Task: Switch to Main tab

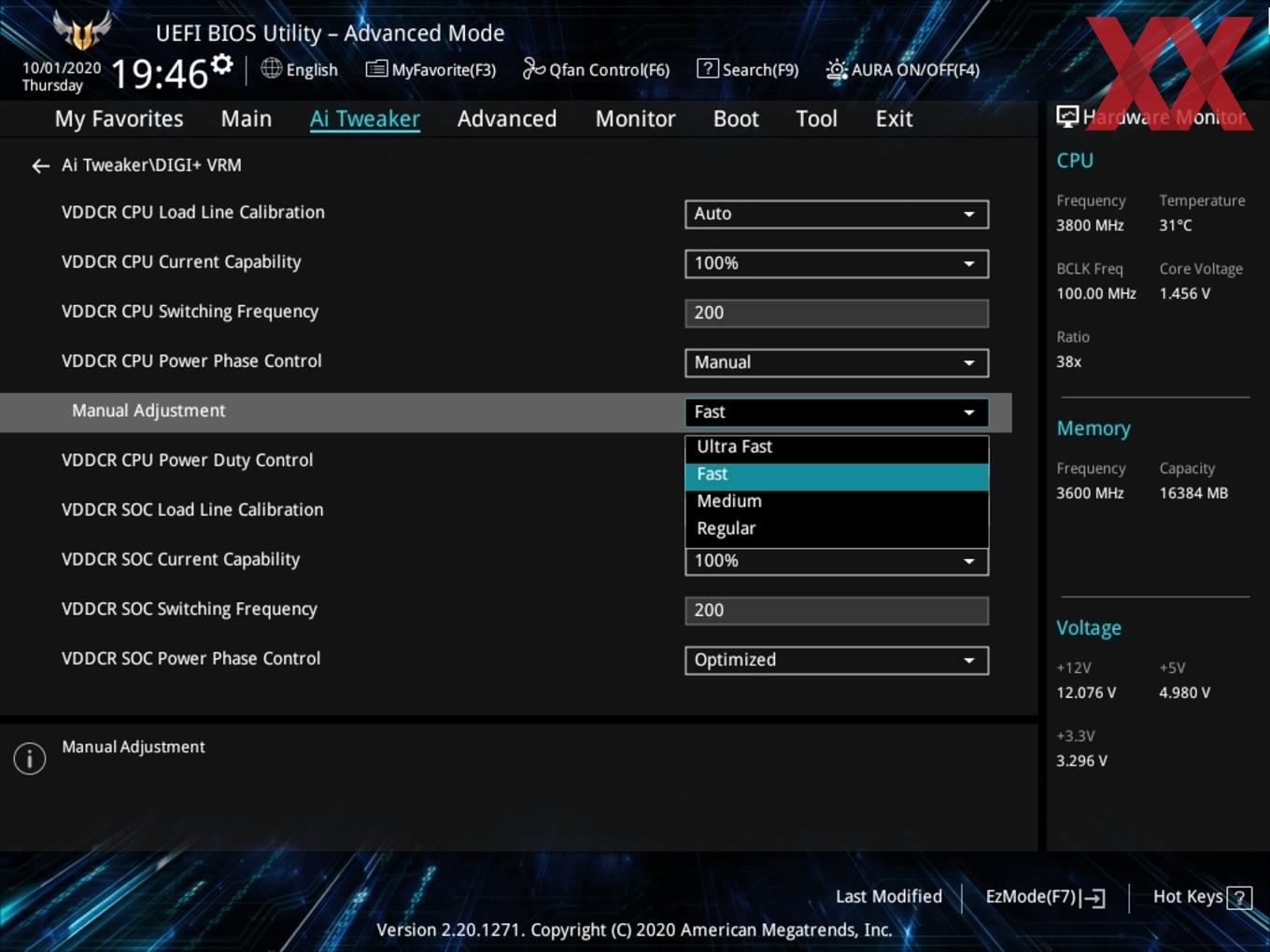Action: point(247,119)
